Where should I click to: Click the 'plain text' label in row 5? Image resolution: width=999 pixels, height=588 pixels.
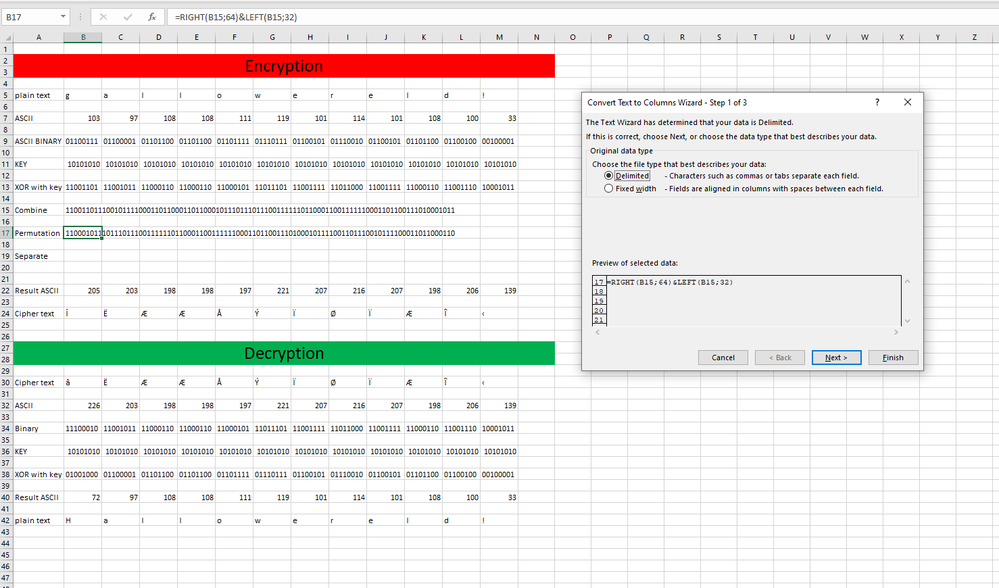pyautogui.click(x=32, y=96)
